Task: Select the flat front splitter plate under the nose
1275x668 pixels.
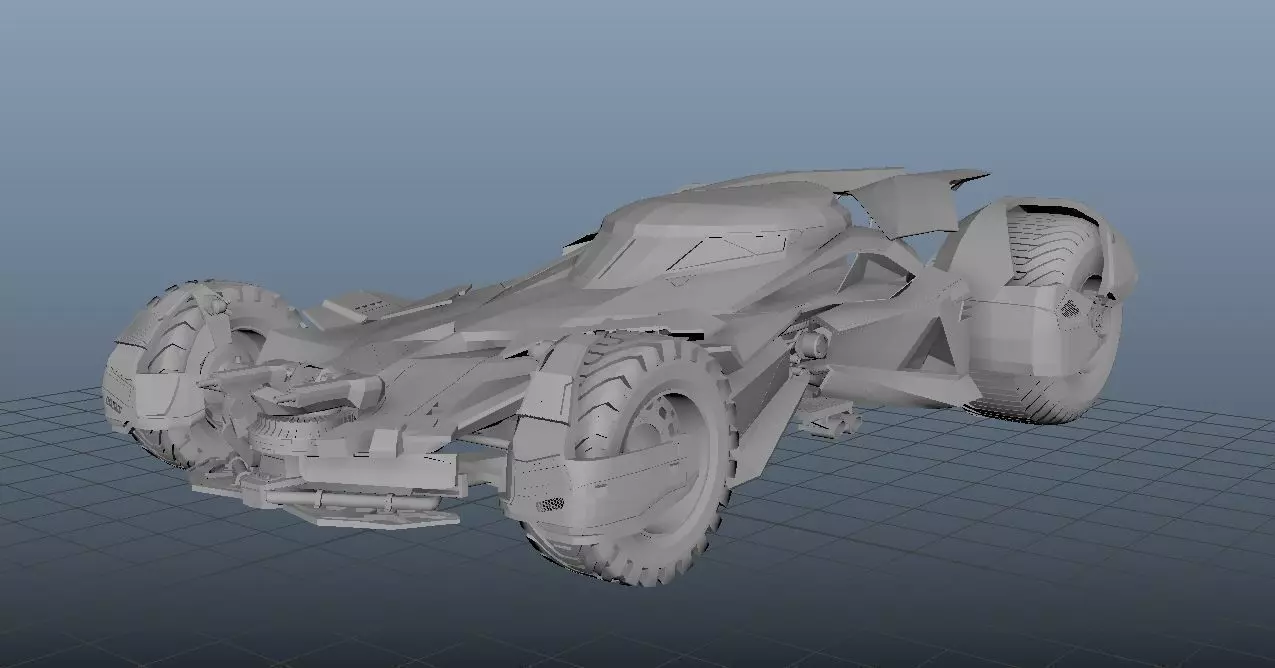Action: (x=372, y=510)
